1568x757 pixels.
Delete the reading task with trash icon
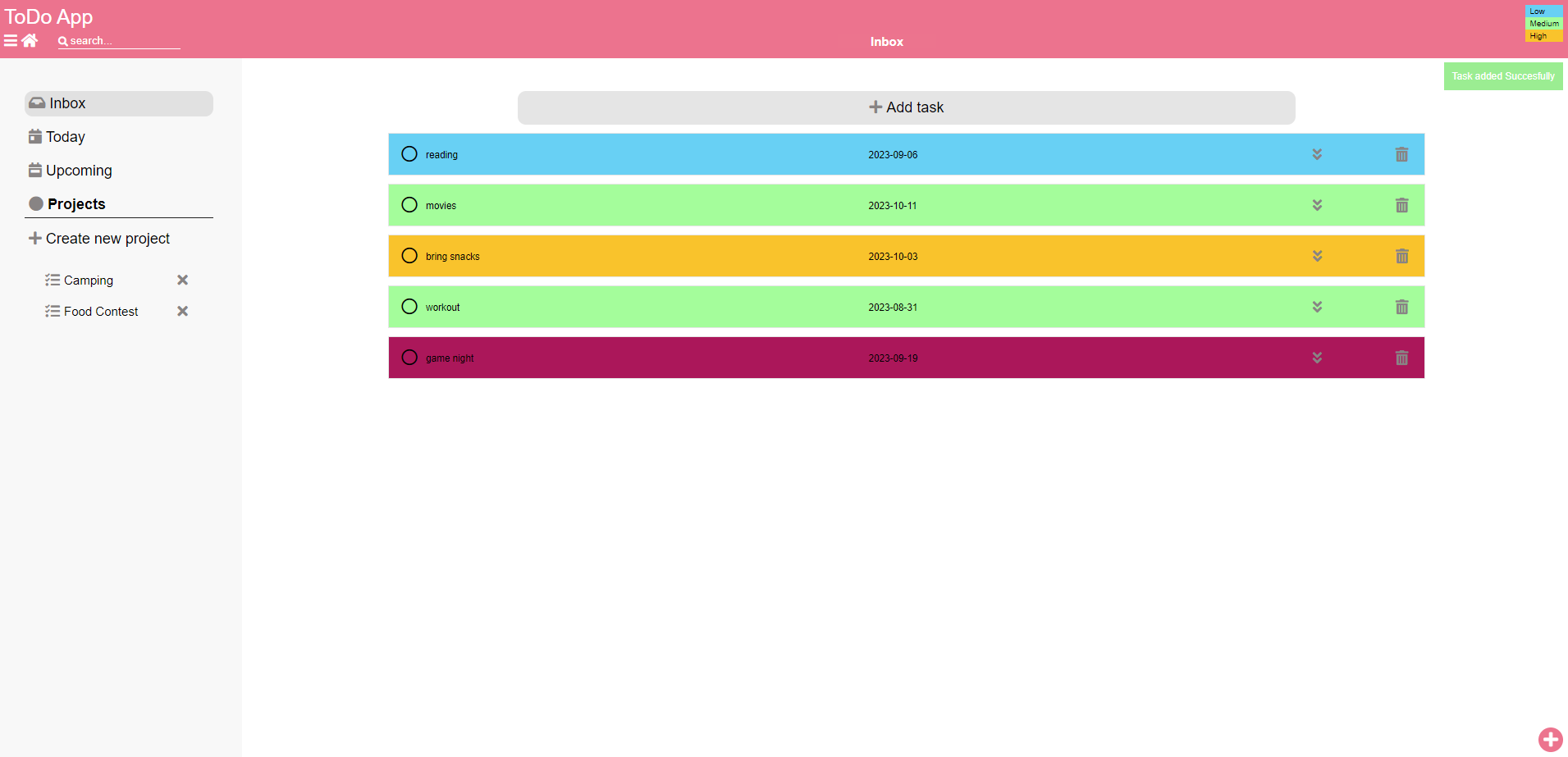click(x=1401, y=154)
